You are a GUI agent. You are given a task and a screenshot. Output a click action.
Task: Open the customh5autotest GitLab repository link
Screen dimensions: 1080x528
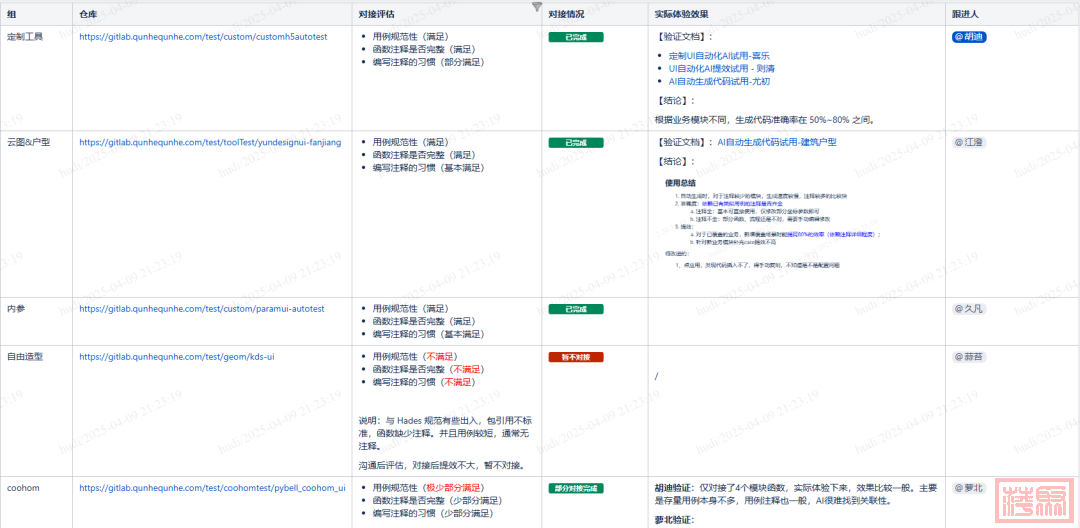pyautogui.click(x=203, y=37)
